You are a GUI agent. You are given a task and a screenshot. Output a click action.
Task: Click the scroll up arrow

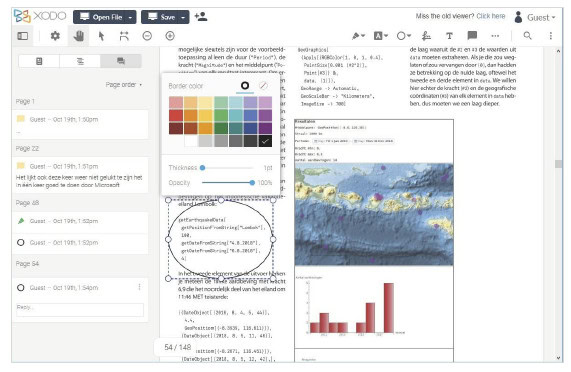(558, 52)
